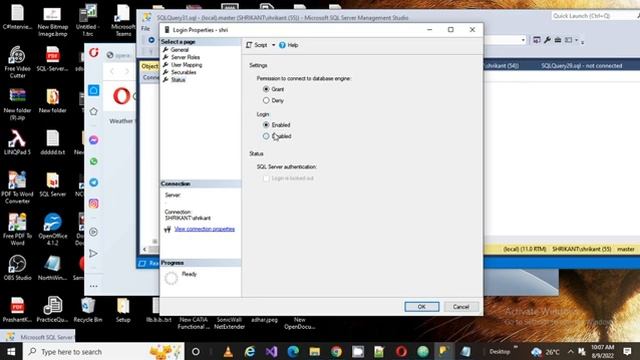640x360 pixels.
Task: Open the General page in Login Properties
Action: pos(179,50)
